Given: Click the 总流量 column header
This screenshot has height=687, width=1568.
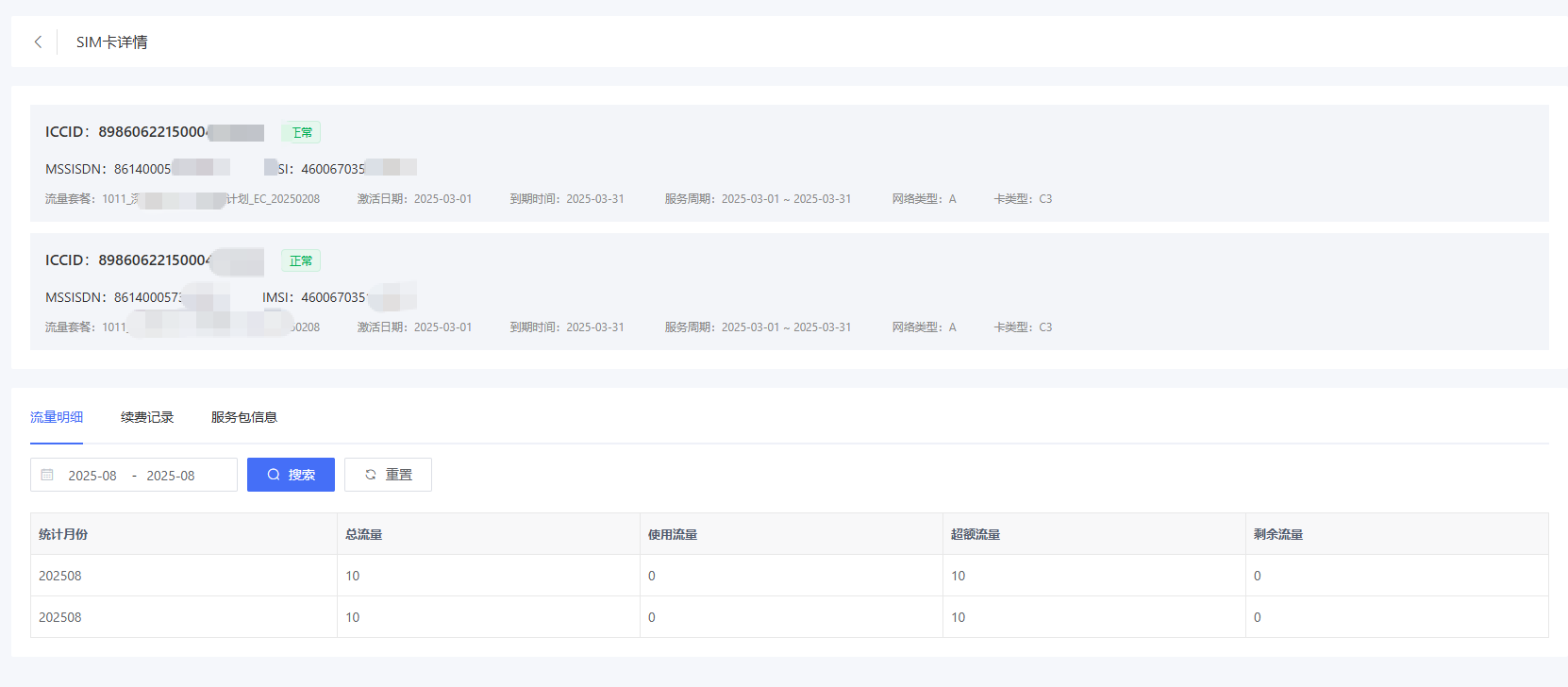Looking at the screenshot, I should click(x=363, y=534).
